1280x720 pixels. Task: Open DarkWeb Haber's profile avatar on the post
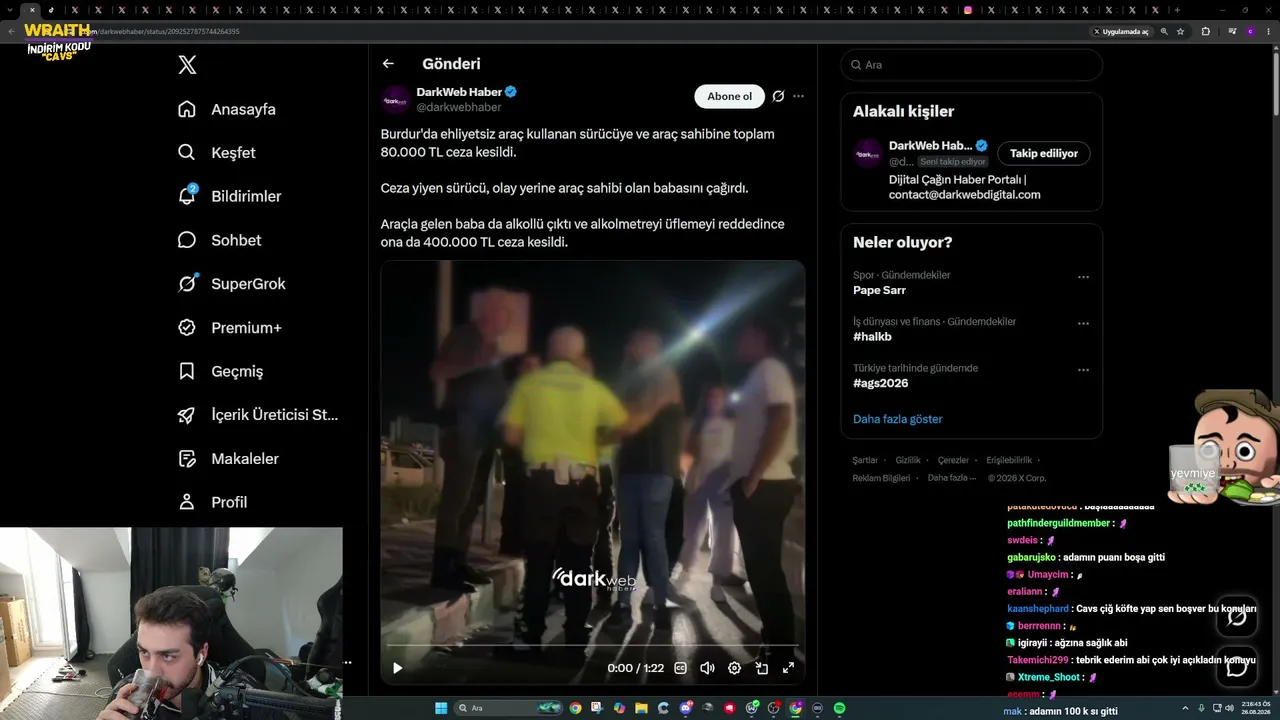pyautogui.click(x=396, y=99)
